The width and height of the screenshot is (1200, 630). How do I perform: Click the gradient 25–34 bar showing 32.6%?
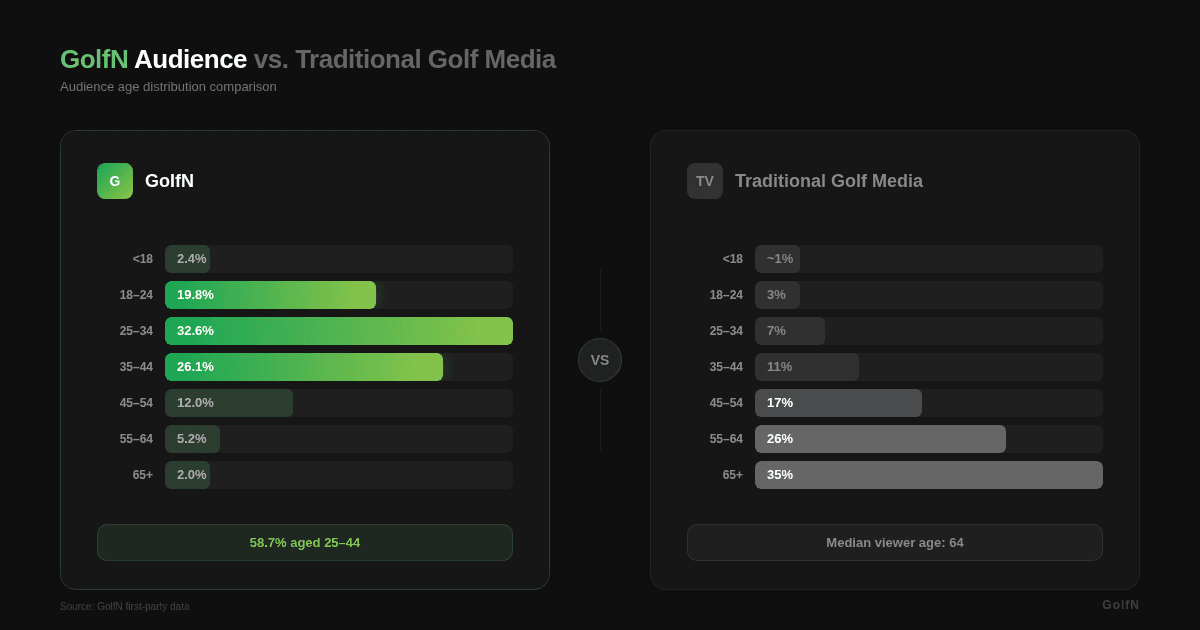[x=339, y=331]
